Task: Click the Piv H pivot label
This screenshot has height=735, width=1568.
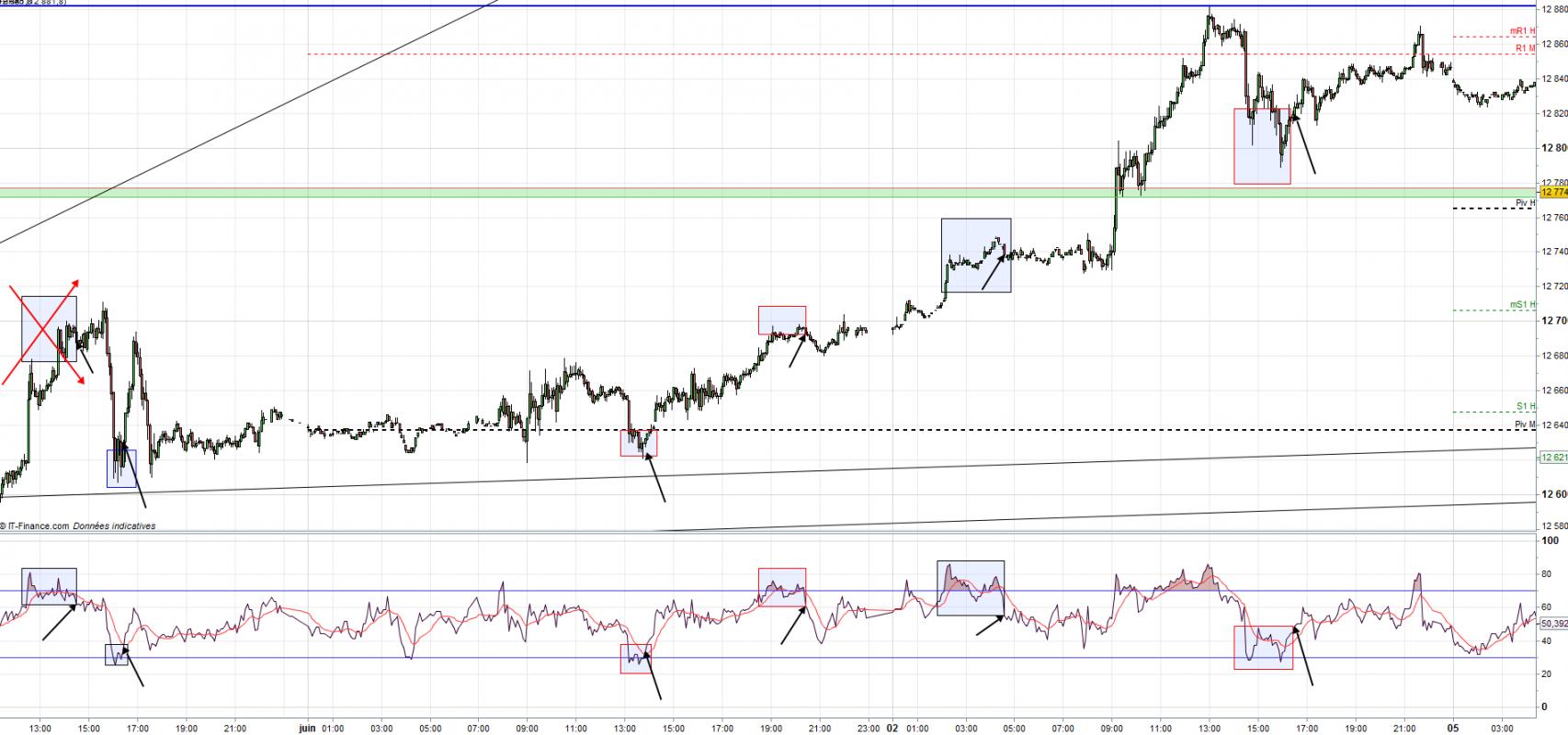Action: [1525, 202]
